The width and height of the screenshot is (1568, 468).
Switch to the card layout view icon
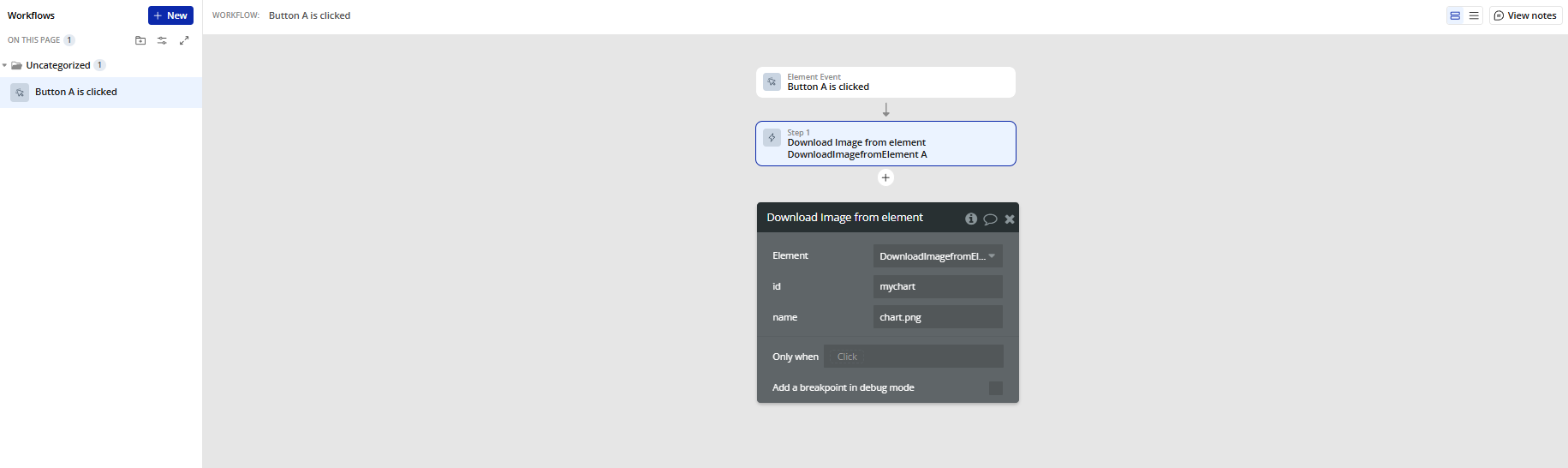[x=1455, y=15]
